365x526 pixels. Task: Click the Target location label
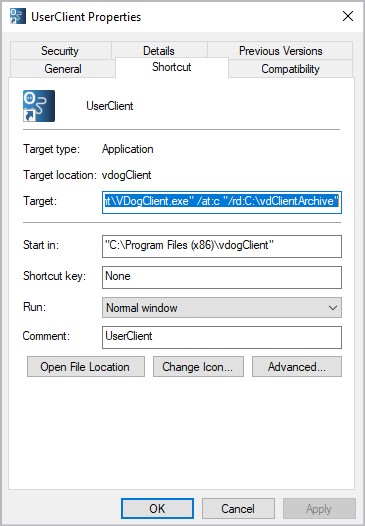(x=60, y=175)
